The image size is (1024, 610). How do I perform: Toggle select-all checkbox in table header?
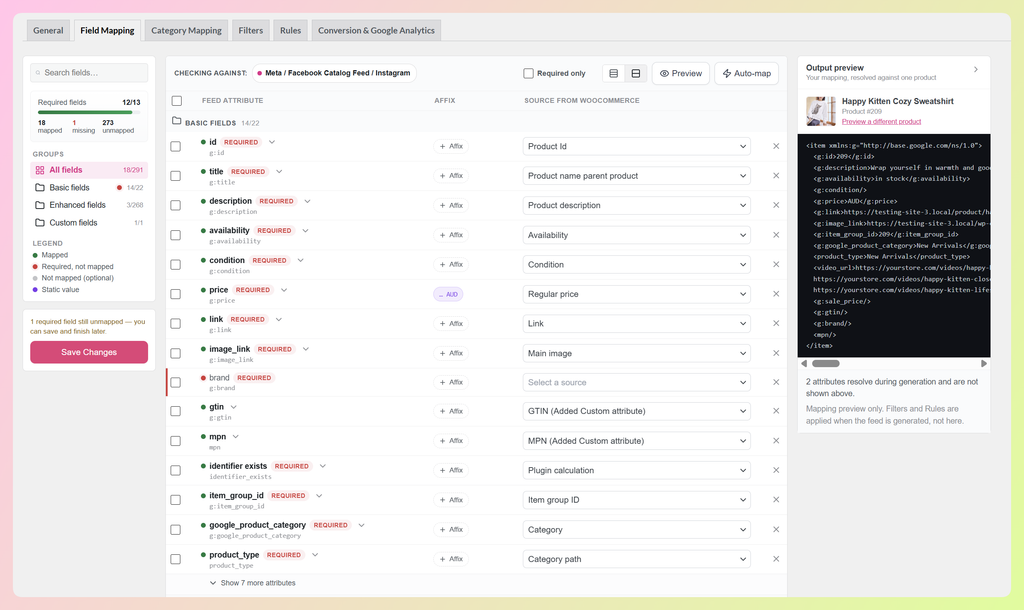pyautogui.click(x=176, y=101)
